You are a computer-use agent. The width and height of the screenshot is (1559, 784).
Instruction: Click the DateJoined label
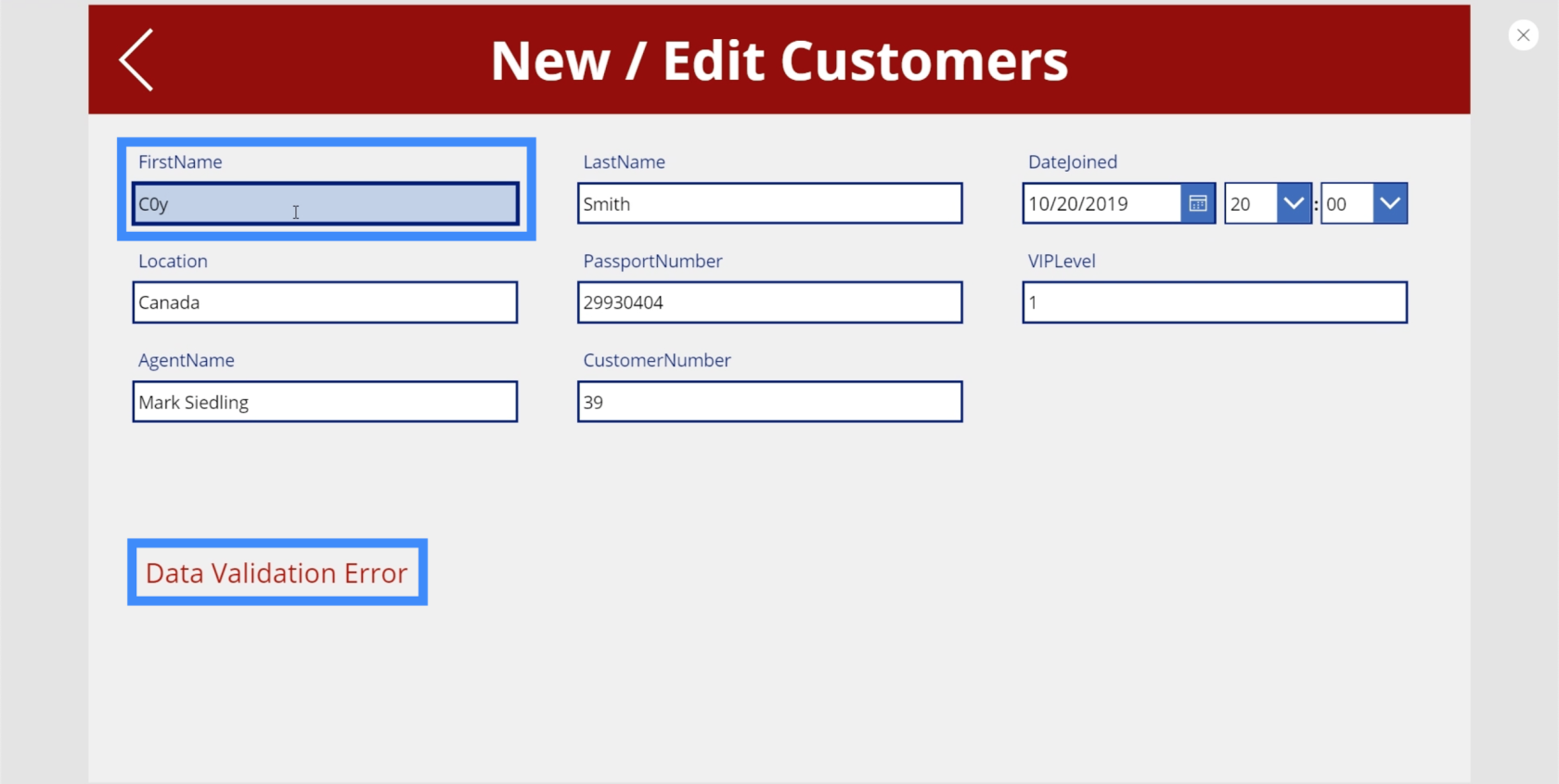coord(1073,162)
